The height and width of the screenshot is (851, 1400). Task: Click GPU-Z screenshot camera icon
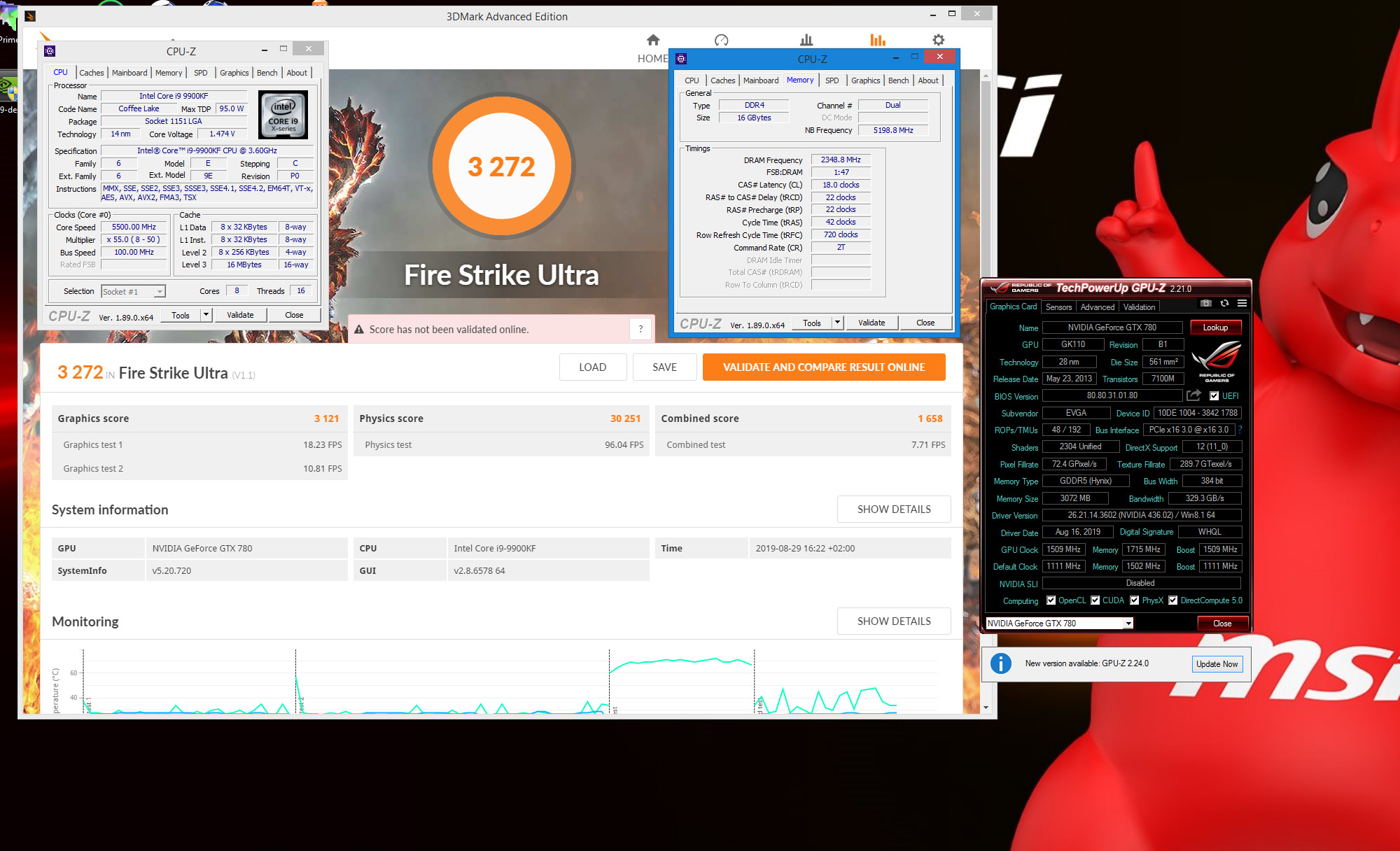point(1205,304)
